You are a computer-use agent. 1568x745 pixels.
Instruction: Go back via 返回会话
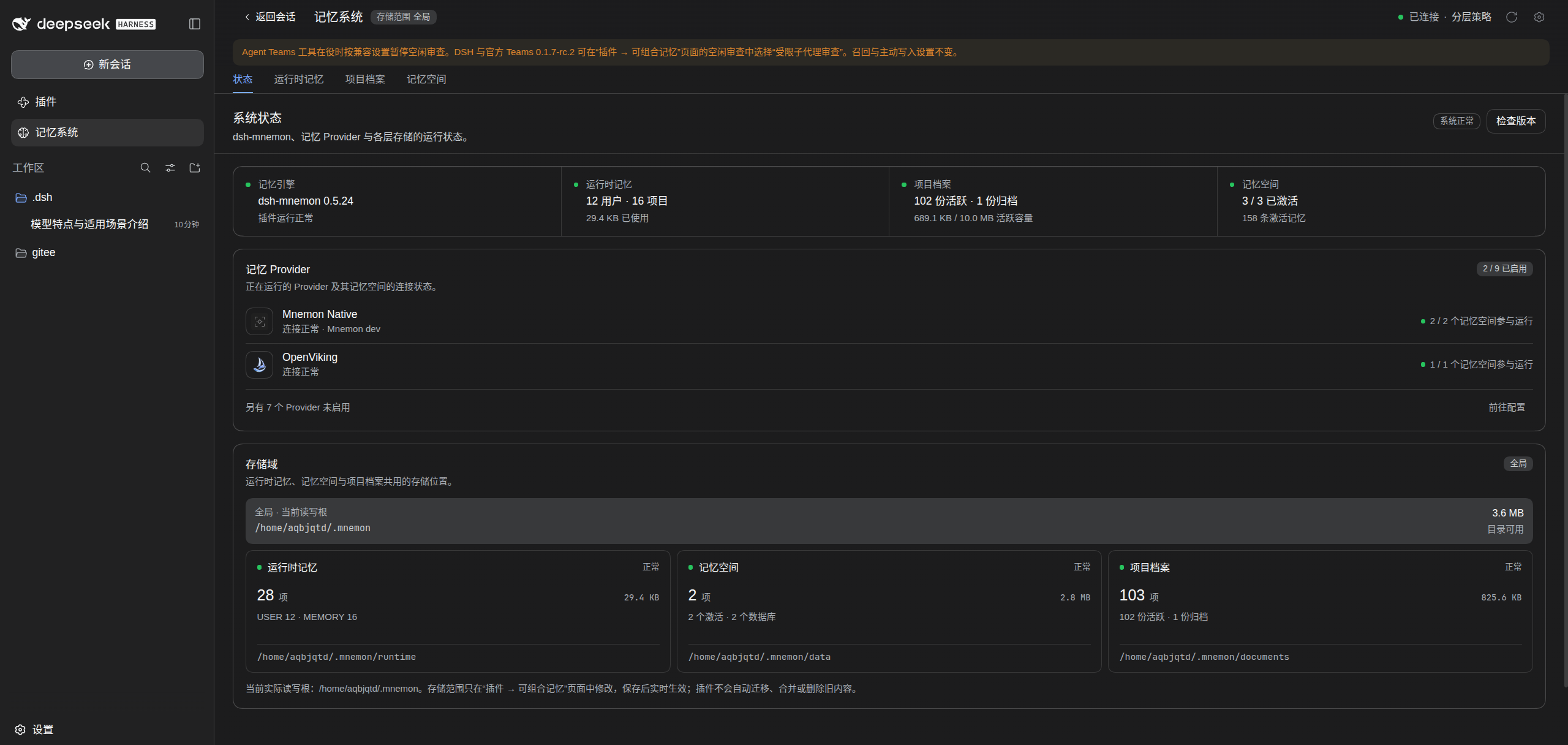coord(270,17)
